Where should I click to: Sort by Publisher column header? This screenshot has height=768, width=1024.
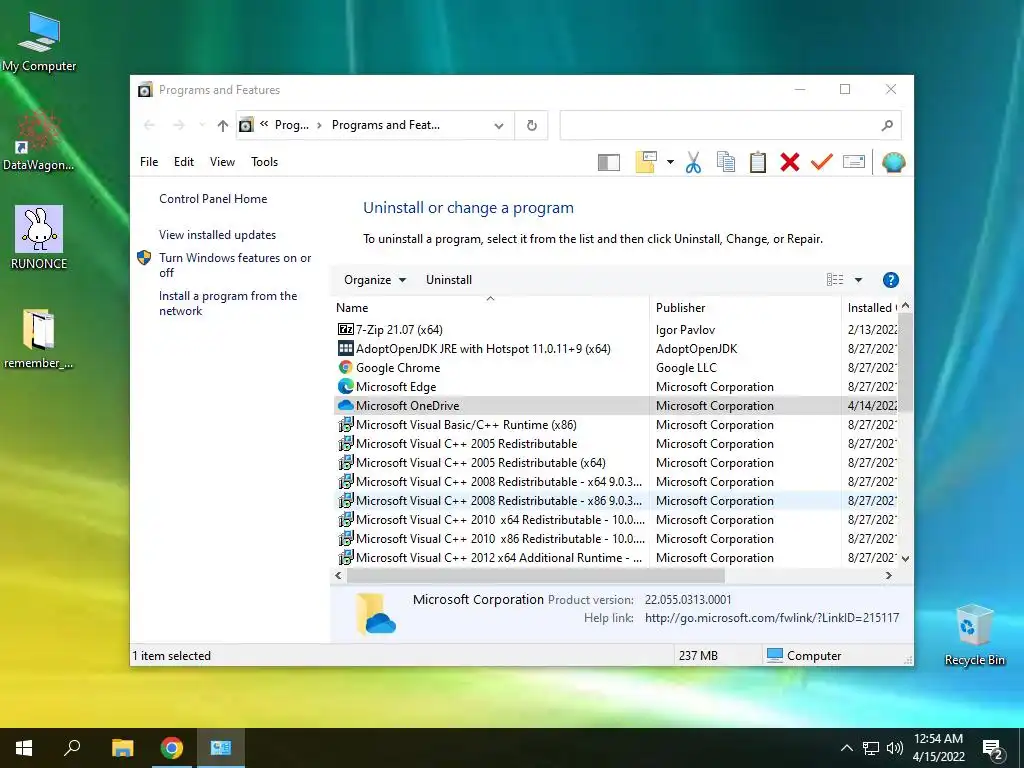(x=746, y=308)
